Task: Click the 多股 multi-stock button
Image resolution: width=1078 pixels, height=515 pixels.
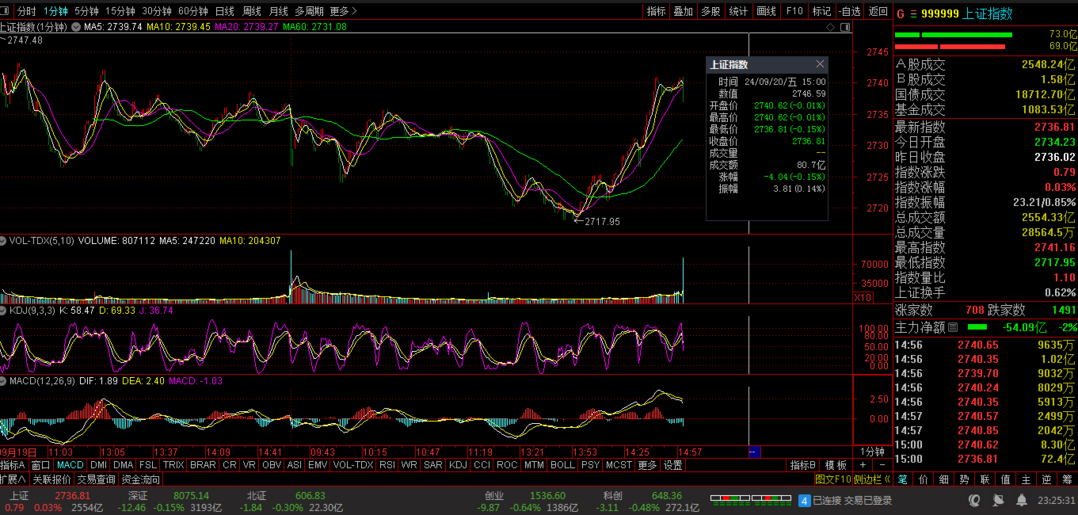Action: (711, 11)
